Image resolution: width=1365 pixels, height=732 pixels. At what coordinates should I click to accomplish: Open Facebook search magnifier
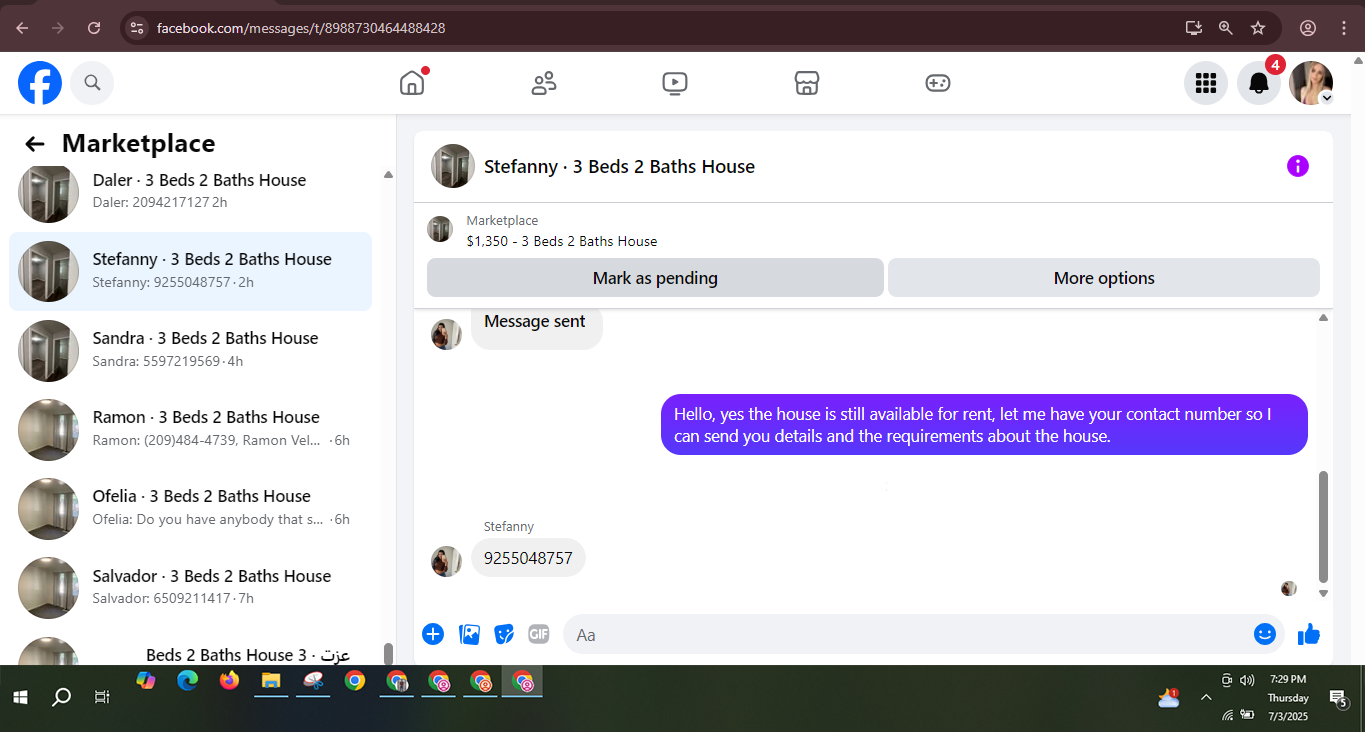(92, 83)
